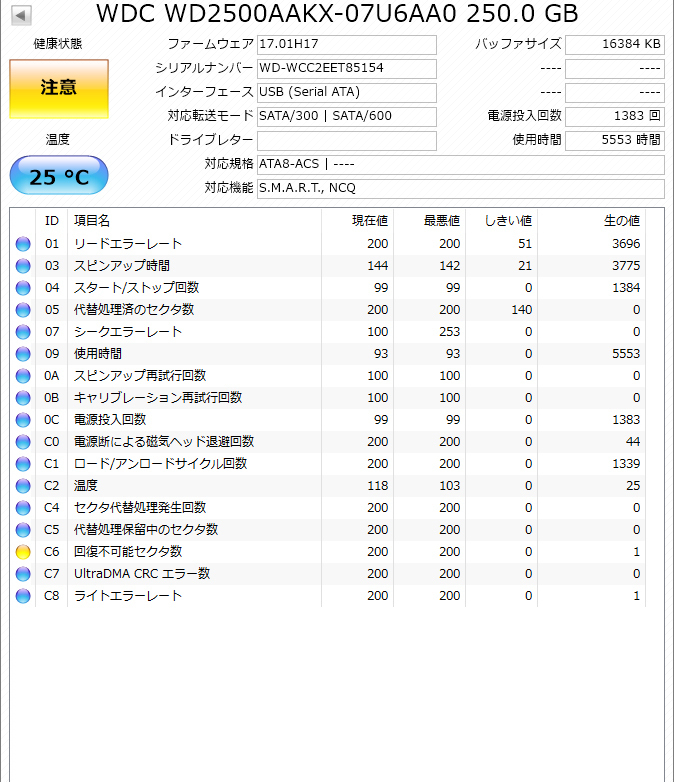Open the 注意 health status button

tap(59, 89)
